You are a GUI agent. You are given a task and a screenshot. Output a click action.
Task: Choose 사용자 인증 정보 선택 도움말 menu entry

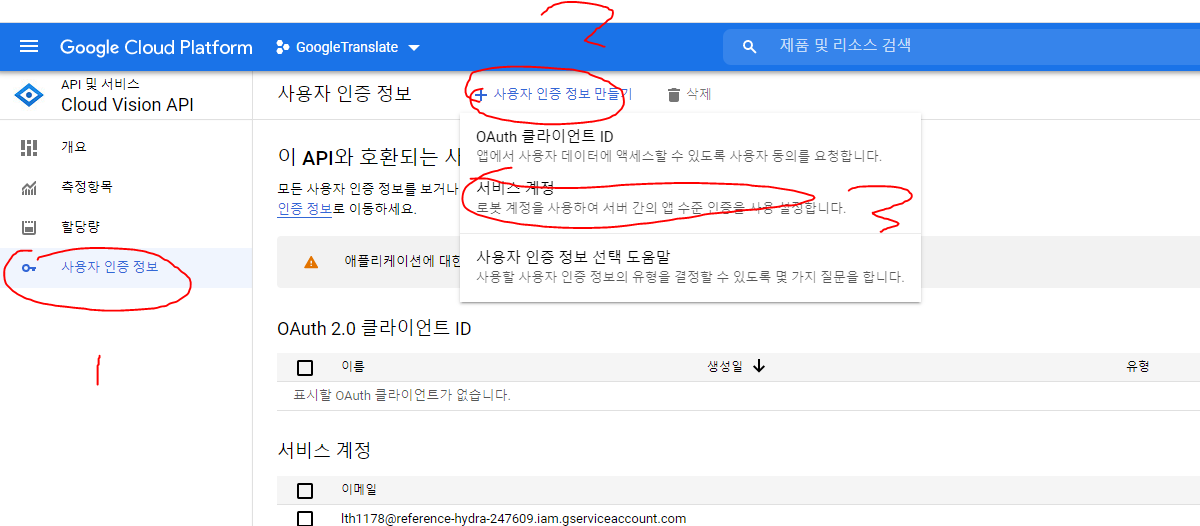pos(690,266)
